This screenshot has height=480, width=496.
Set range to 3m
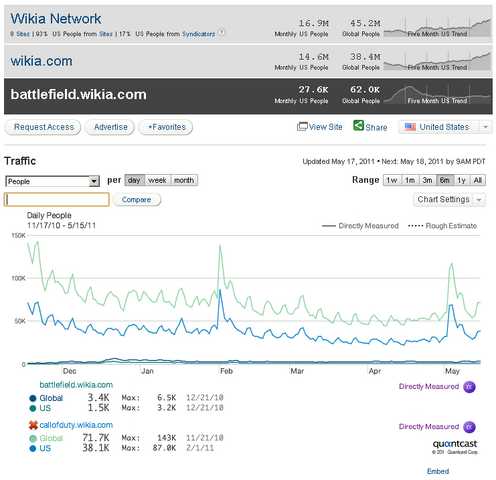click(427, 180)
